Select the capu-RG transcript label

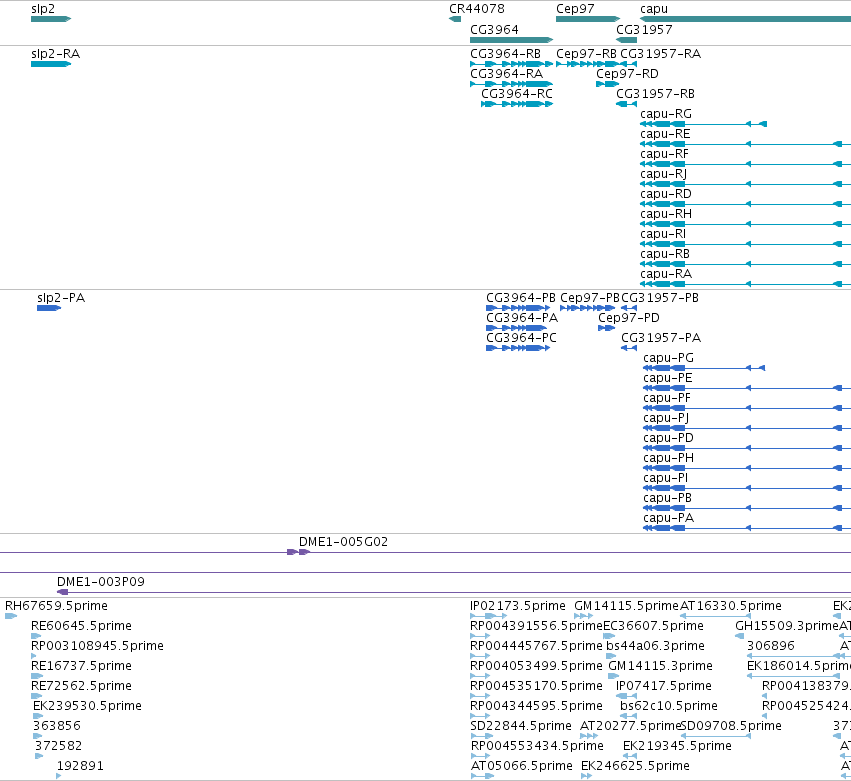click(x=666, y=114)
